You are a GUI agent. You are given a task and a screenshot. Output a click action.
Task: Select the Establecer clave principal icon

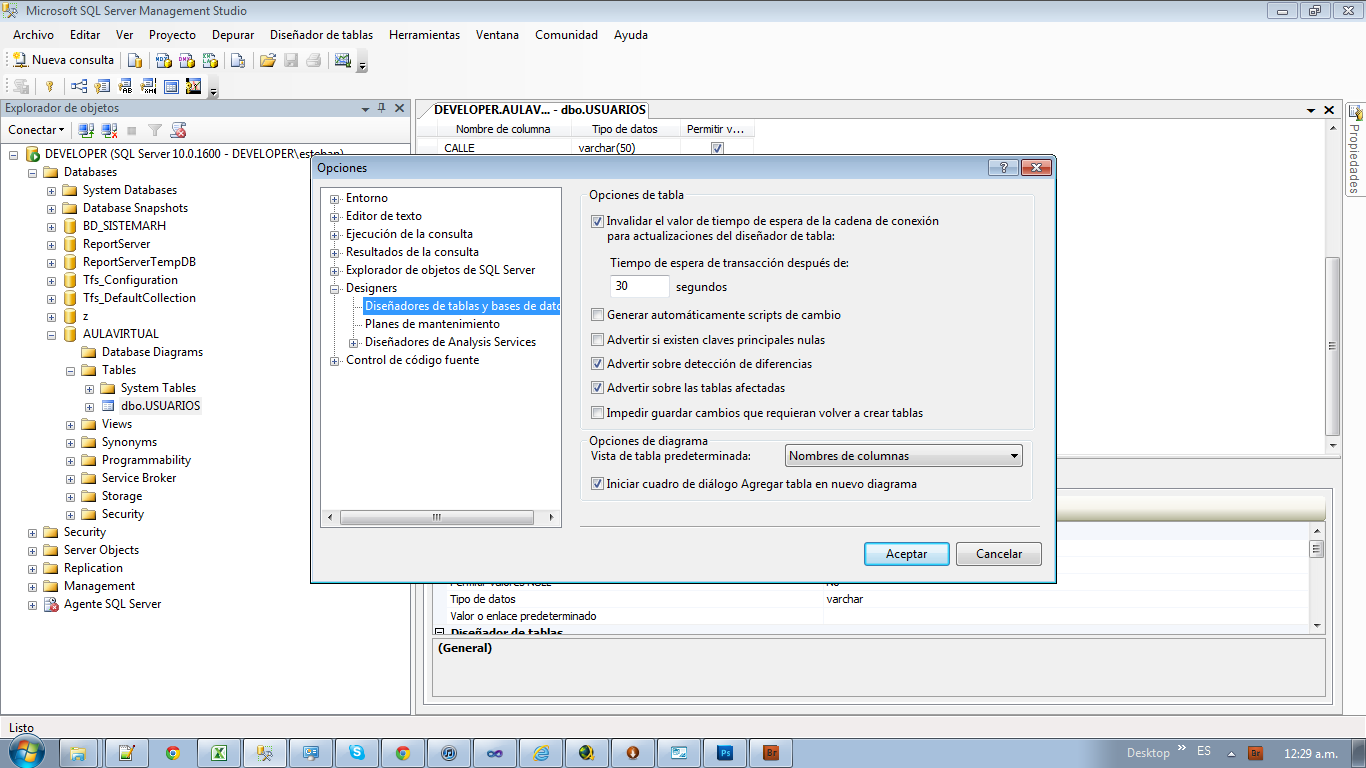tap(49, 86)
